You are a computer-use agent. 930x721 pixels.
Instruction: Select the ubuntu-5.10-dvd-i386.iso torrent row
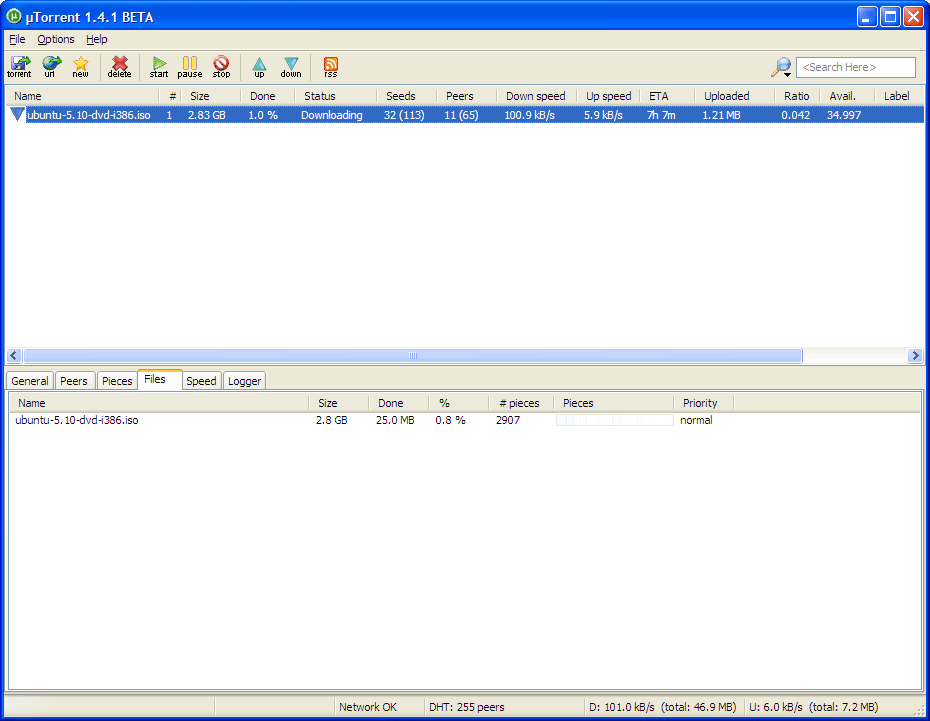click(465, 115)
